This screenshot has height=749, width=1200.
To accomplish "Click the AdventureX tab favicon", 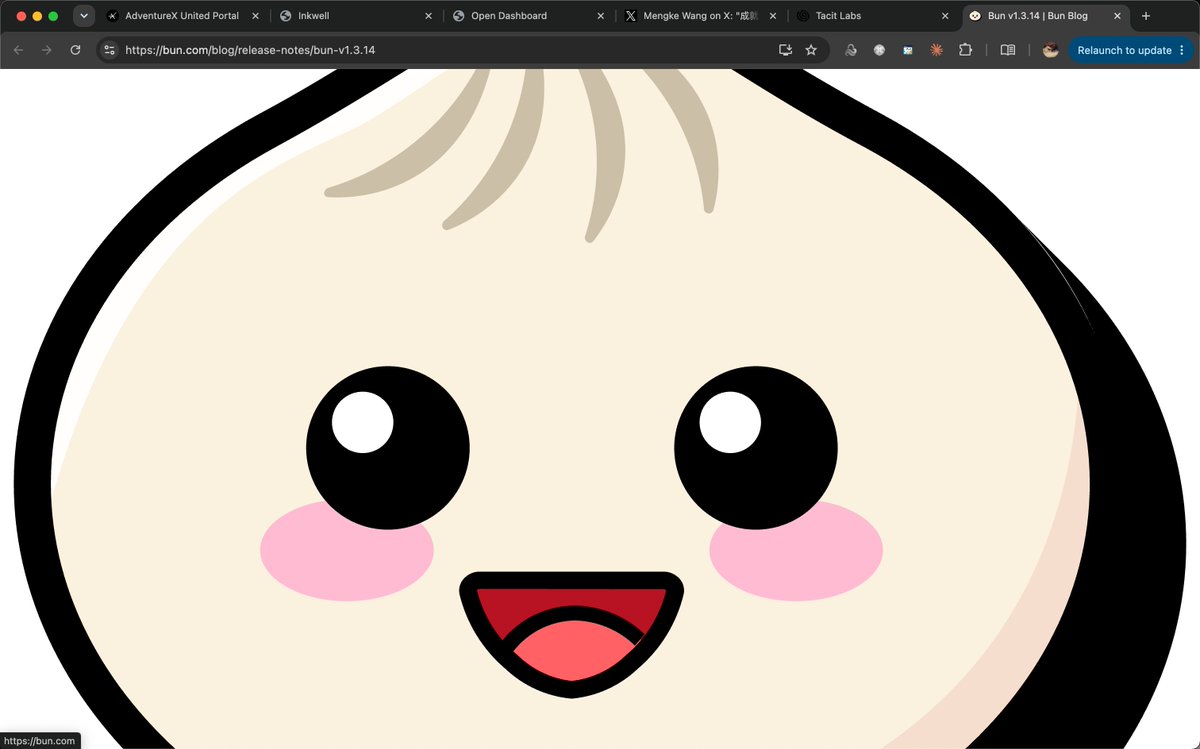I will [112, 16].
